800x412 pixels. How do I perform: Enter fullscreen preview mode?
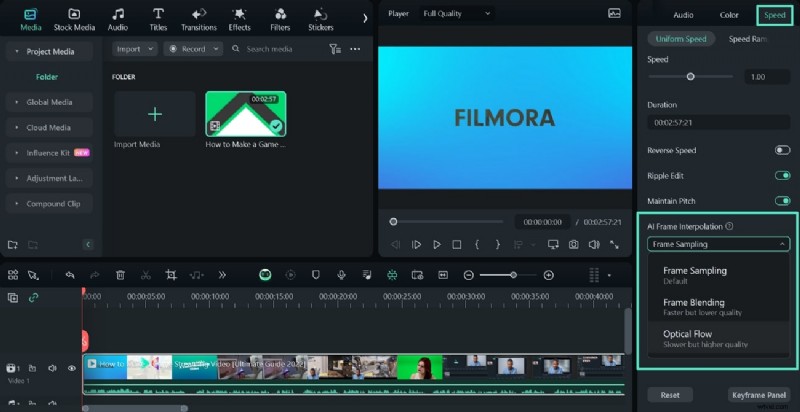coord(614,245)
